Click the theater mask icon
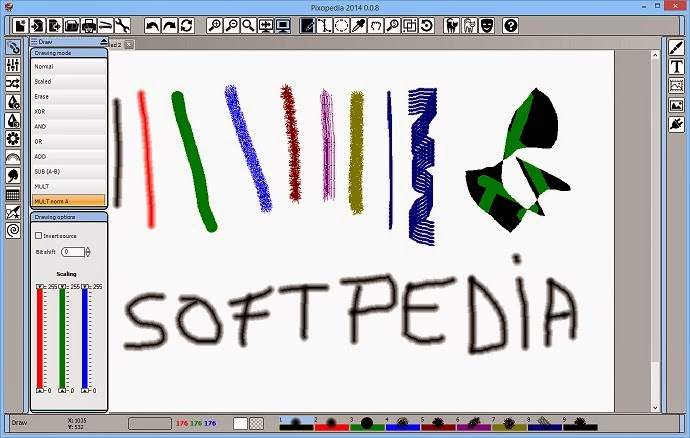Viewport: 690px width, 438px height. [486, 26]
